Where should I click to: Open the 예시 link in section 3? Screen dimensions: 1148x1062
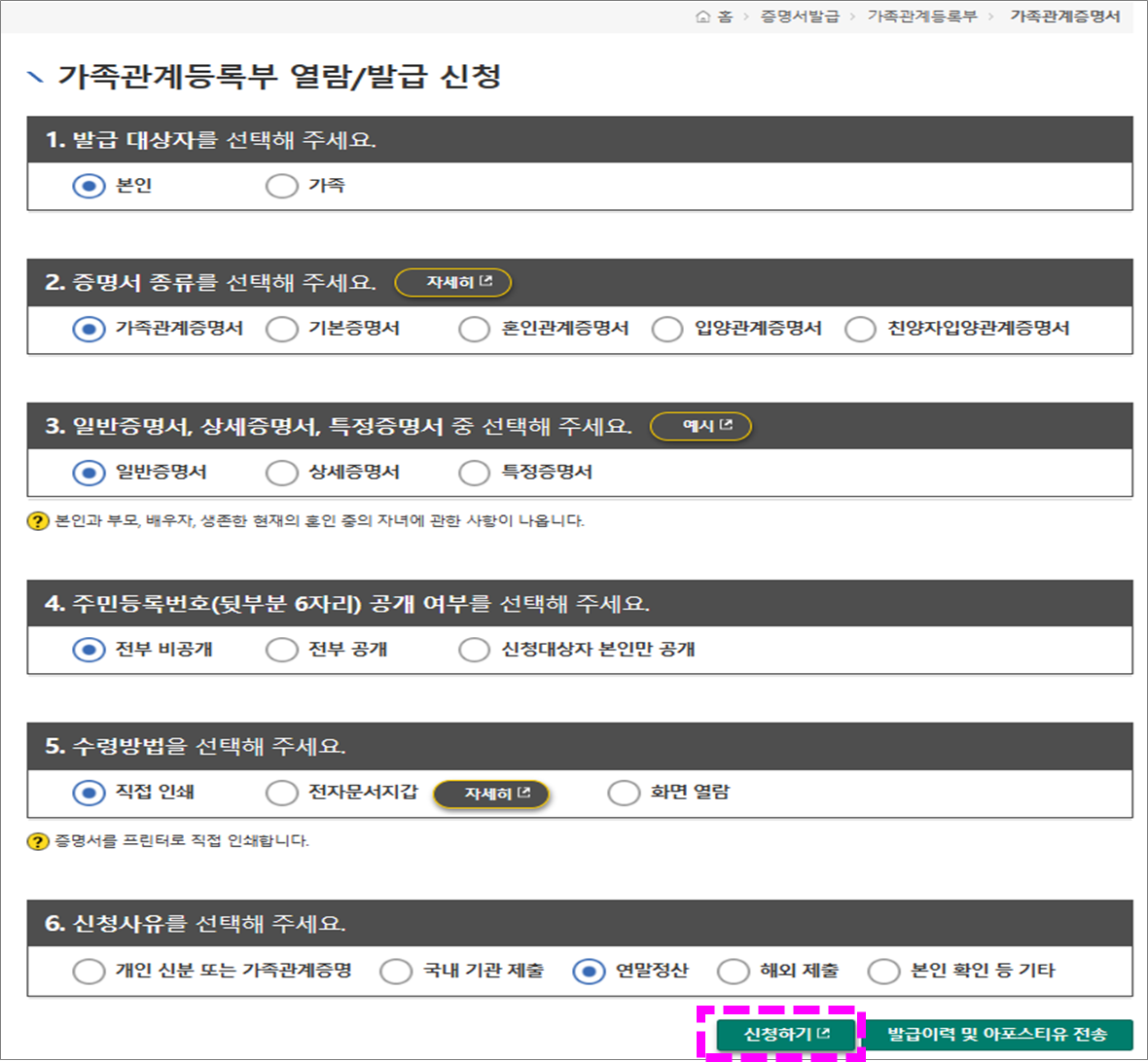701,426
